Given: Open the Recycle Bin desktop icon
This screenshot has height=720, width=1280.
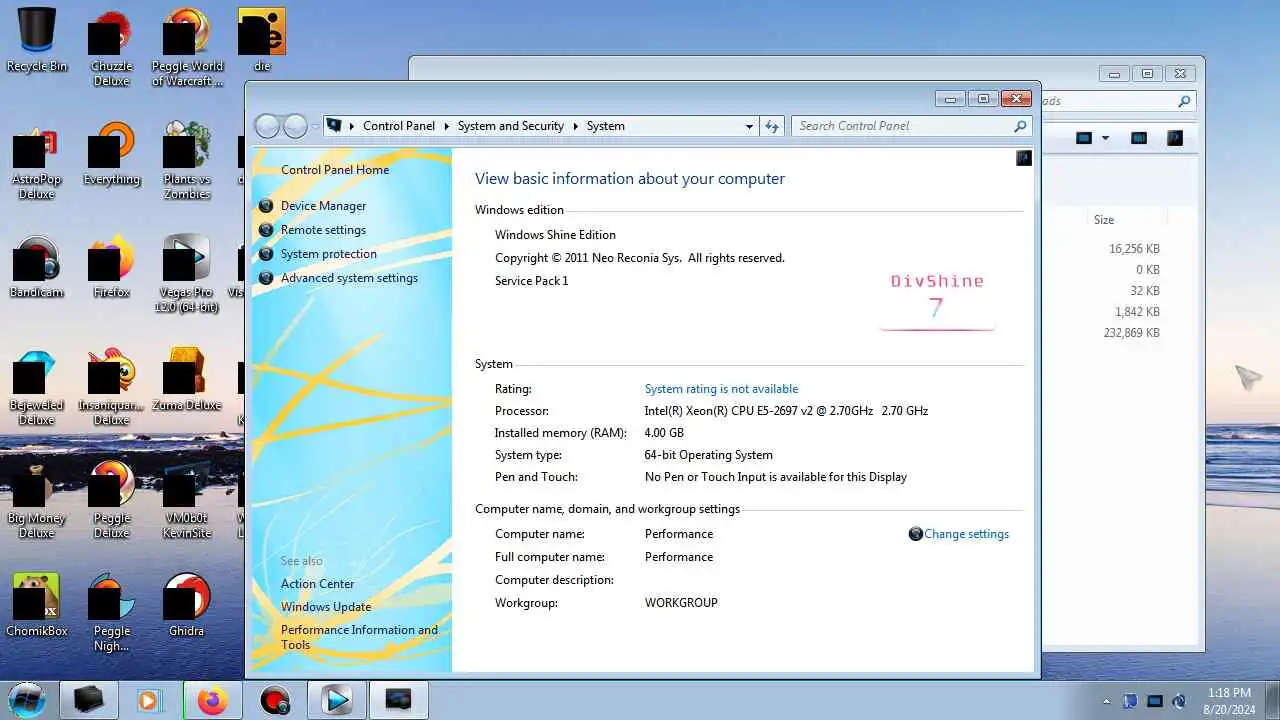Looking at the screenshot, I should tap(37, 40).
